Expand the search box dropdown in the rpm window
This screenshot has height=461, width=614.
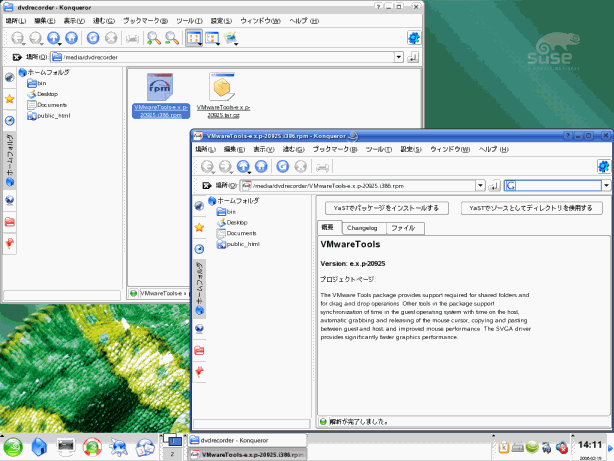605,185
